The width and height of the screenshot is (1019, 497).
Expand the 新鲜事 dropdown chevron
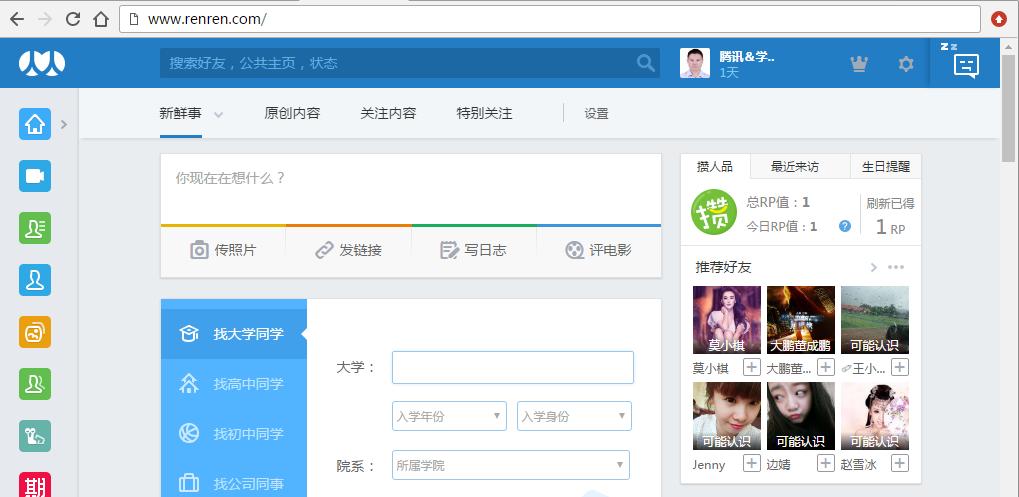[219, 115]
